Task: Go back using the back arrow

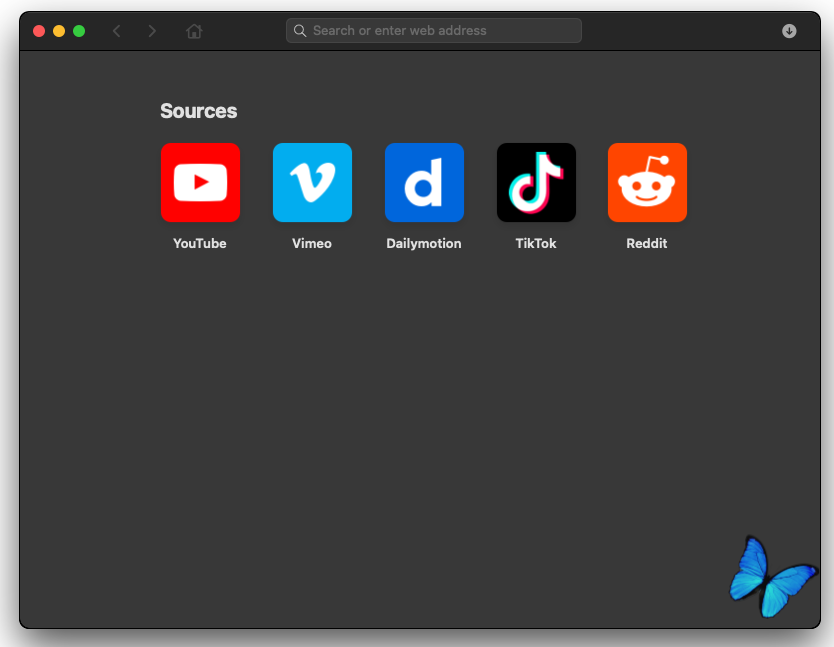Action: [x=117, y=31]
